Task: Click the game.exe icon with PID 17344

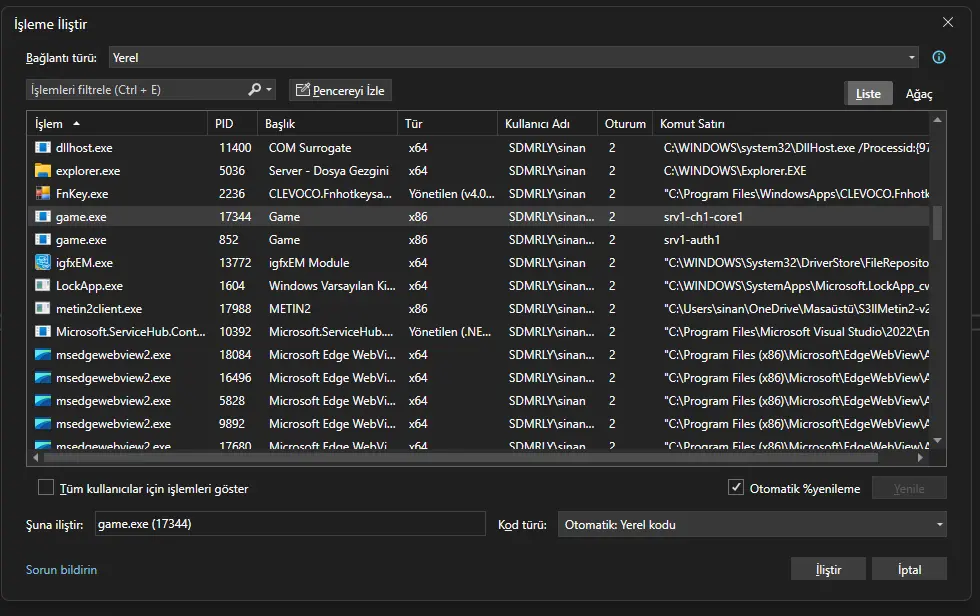Action: click(42, 217)
